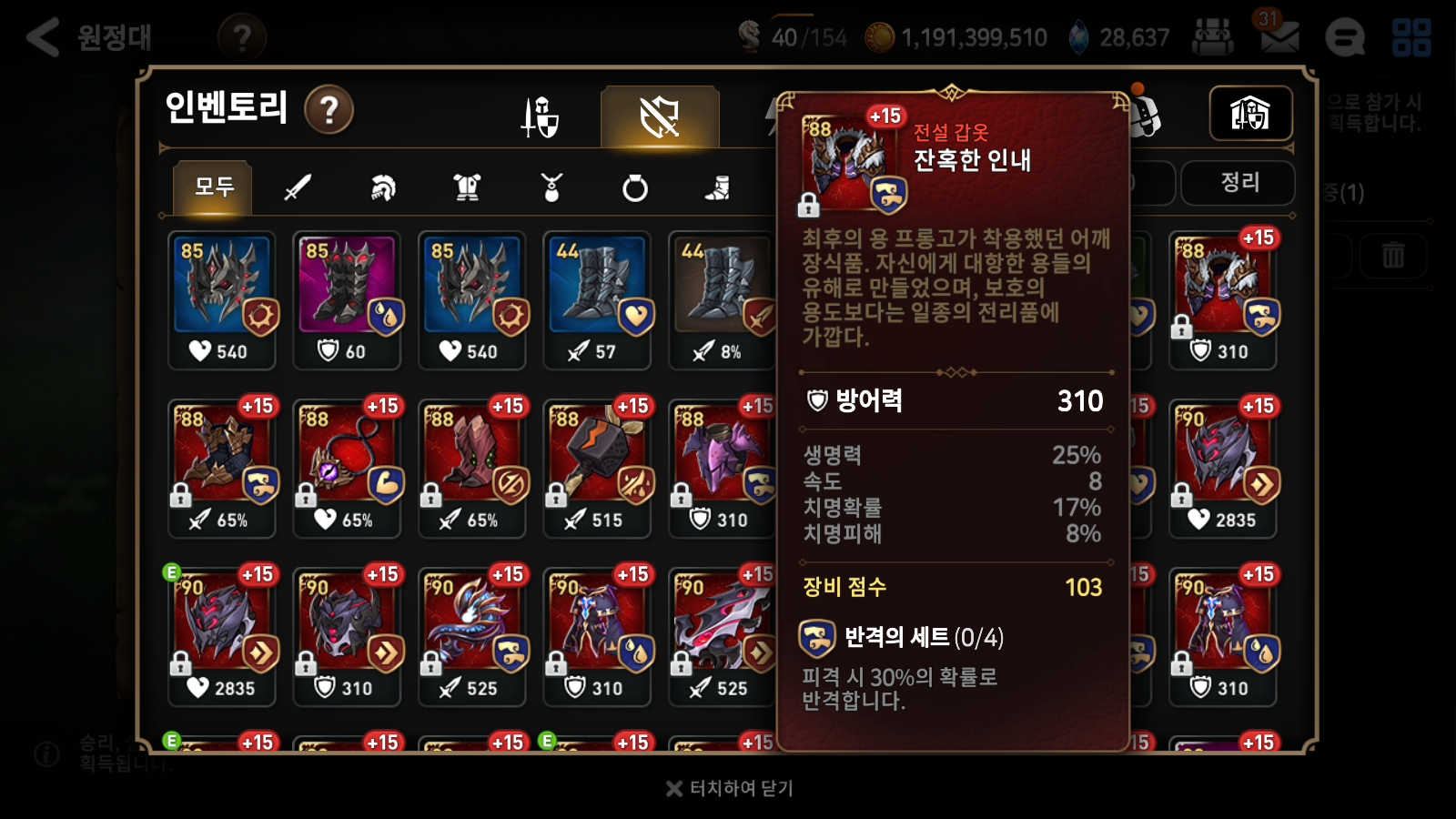The height and width of the screenshot is (819, 1456).
Task: Select the level 85 pink boots item
Action: pyautogui.click(x=347, y=300)
